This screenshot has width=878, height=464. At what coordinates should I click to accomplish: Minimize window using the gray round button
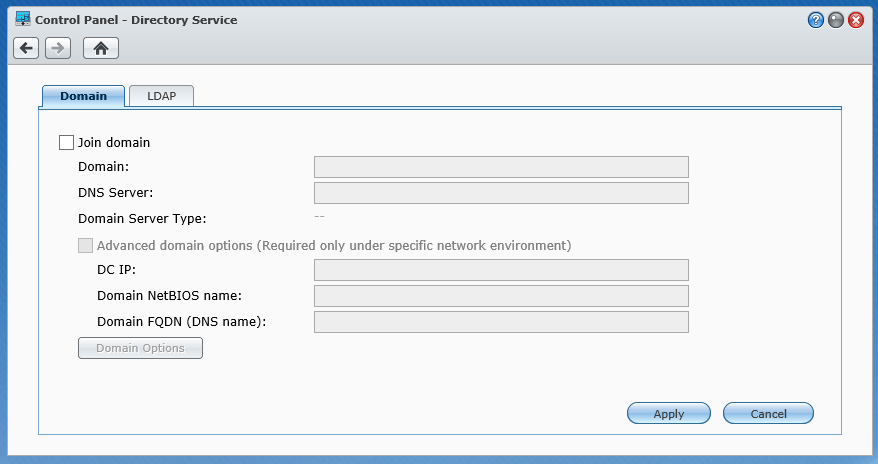(836, 20)
